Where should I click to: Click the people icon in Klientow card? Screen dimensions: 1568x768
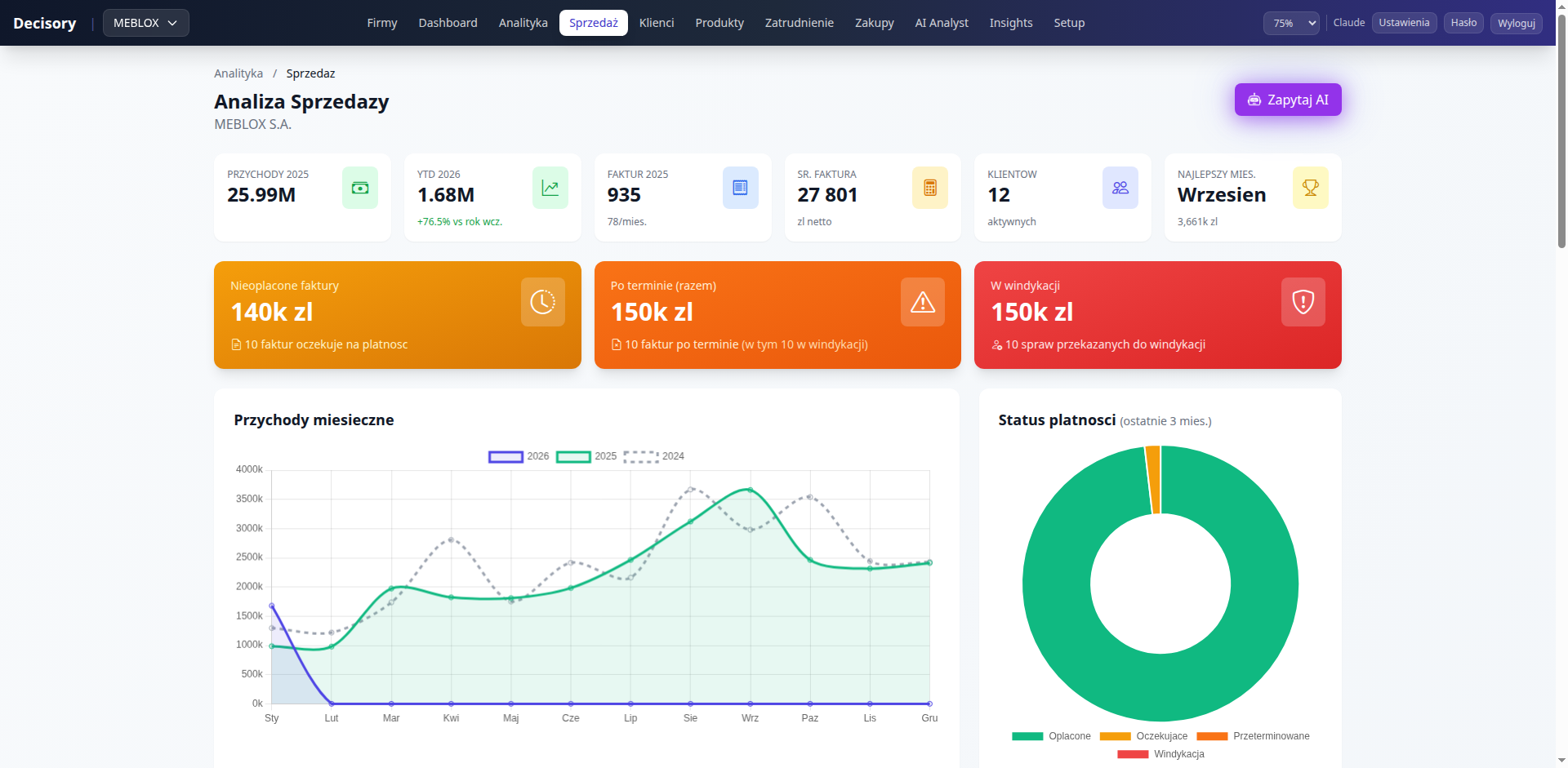[1120, 188]
